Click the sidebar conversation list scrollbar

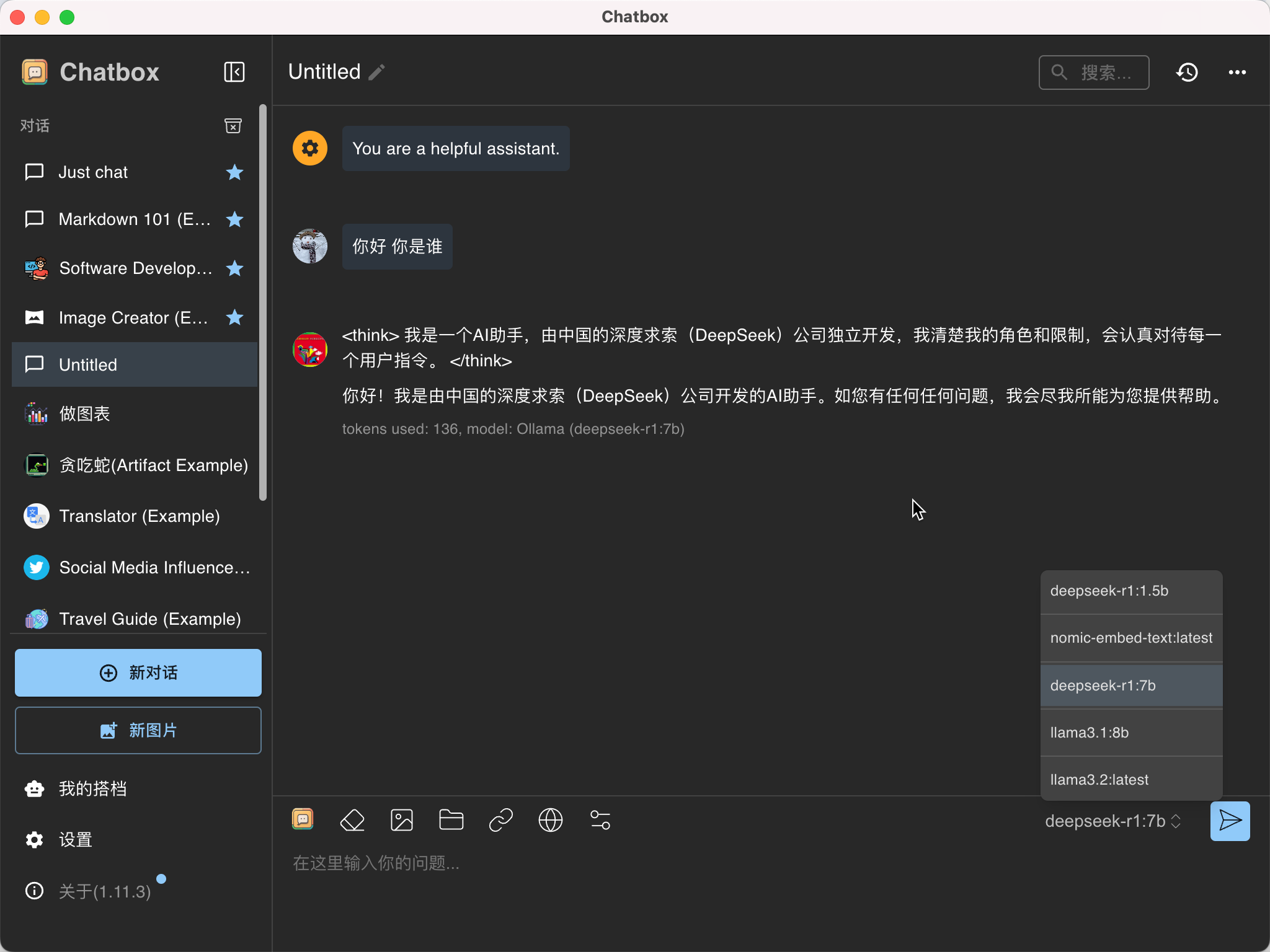pyautogui.click(x=263, y=302)
